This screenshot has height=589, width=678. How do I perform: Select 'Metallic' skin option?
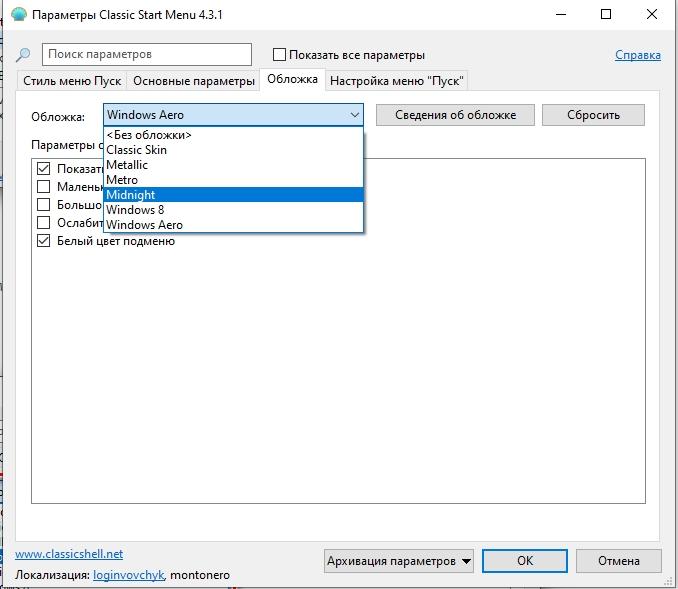(233, 165)
